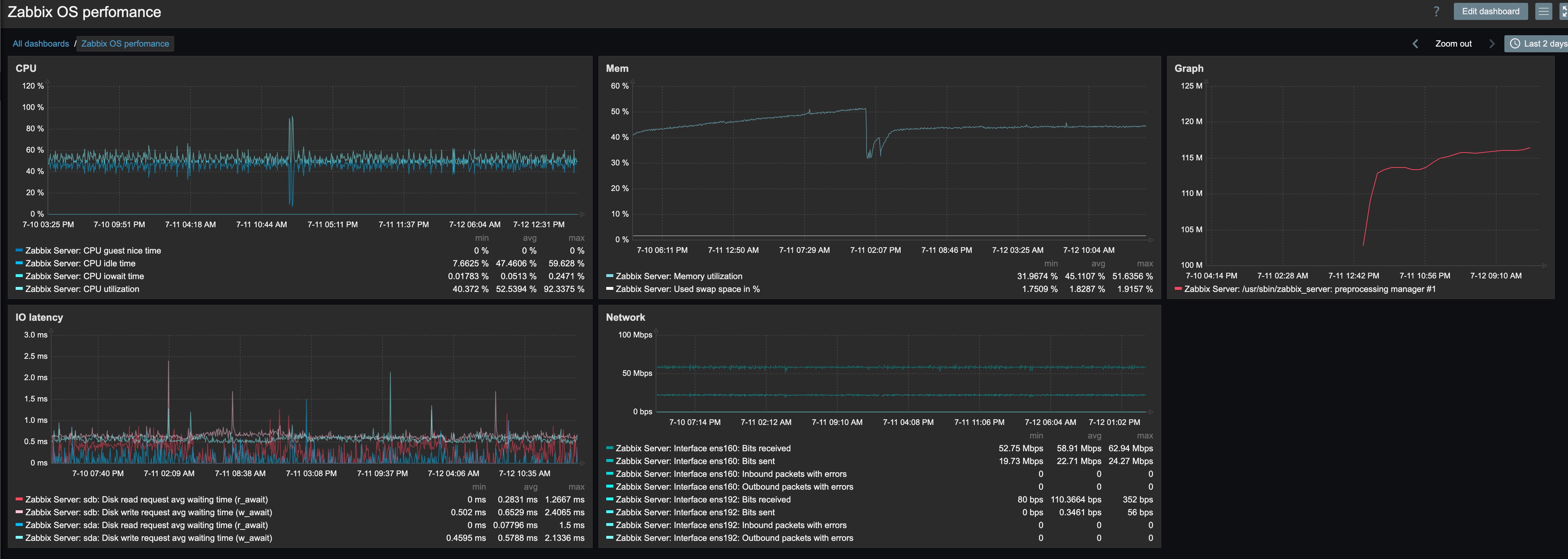Click the clock icon in time selector
Viewport: 1568px width, 559px height.
pos(1515,44)
